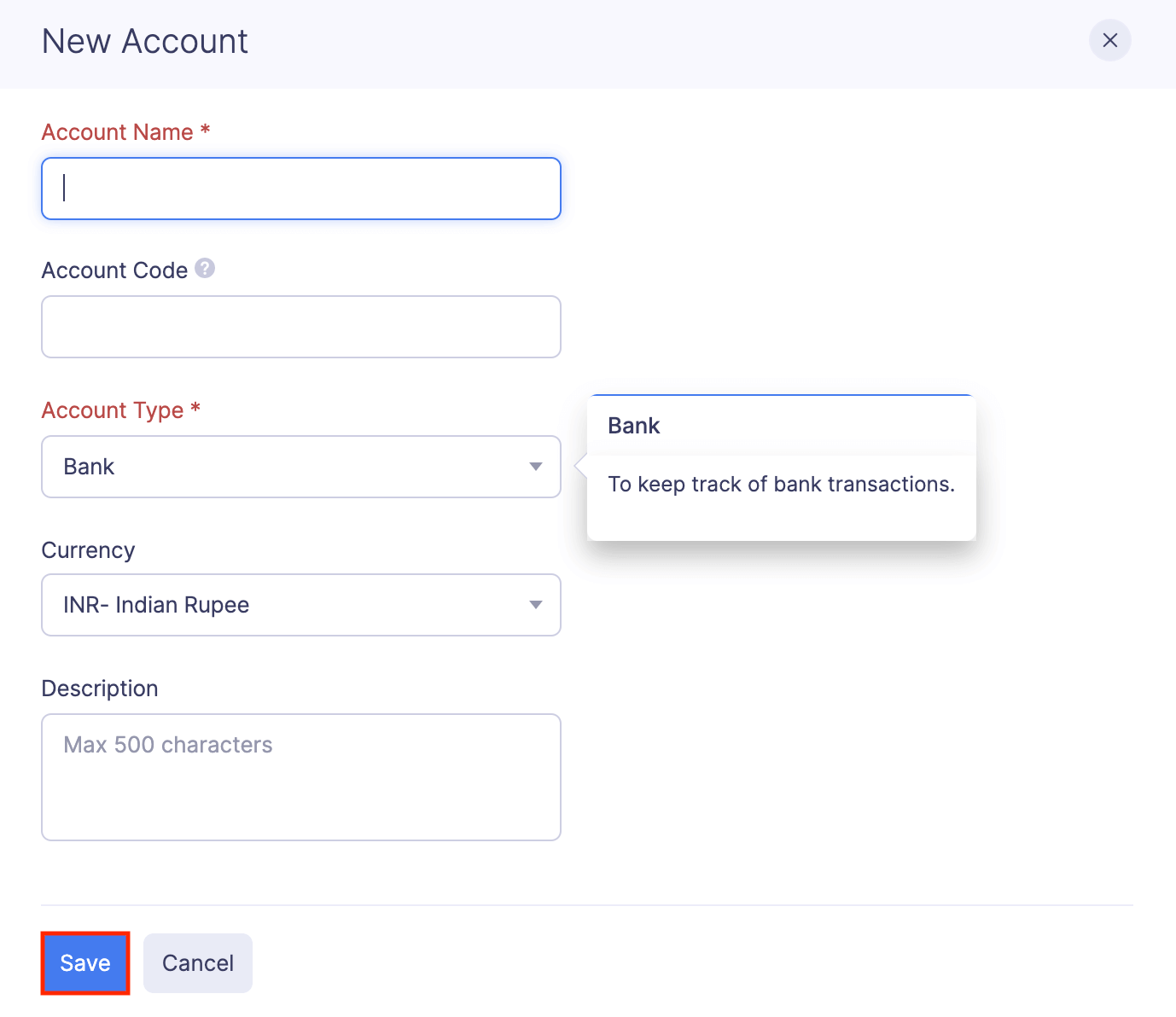Click the circular close icon in the header
This screenshot has height=1017, width=1176.
[x=1109, y=40]
